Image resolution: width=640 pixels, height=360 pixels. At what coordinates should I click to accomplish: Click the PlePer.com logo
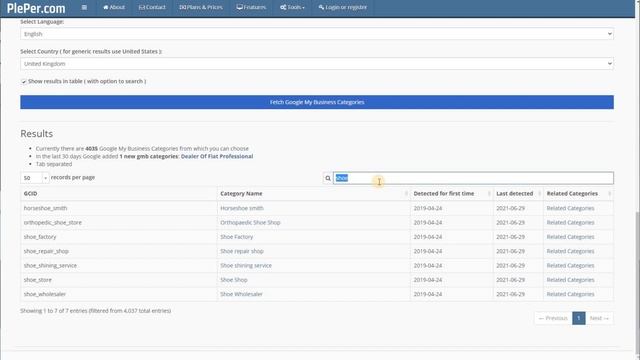pyautogui.click(x=36, y=8)
